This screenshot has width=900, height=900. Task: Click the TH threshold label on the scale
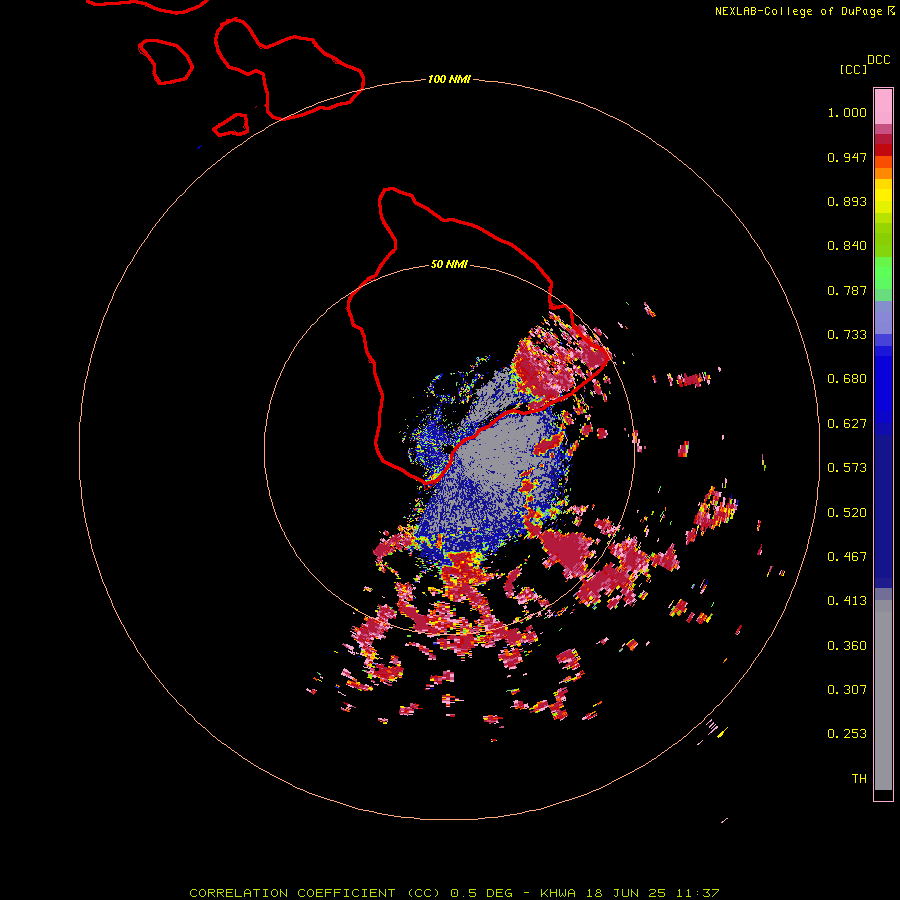click(x=859, y=779)
